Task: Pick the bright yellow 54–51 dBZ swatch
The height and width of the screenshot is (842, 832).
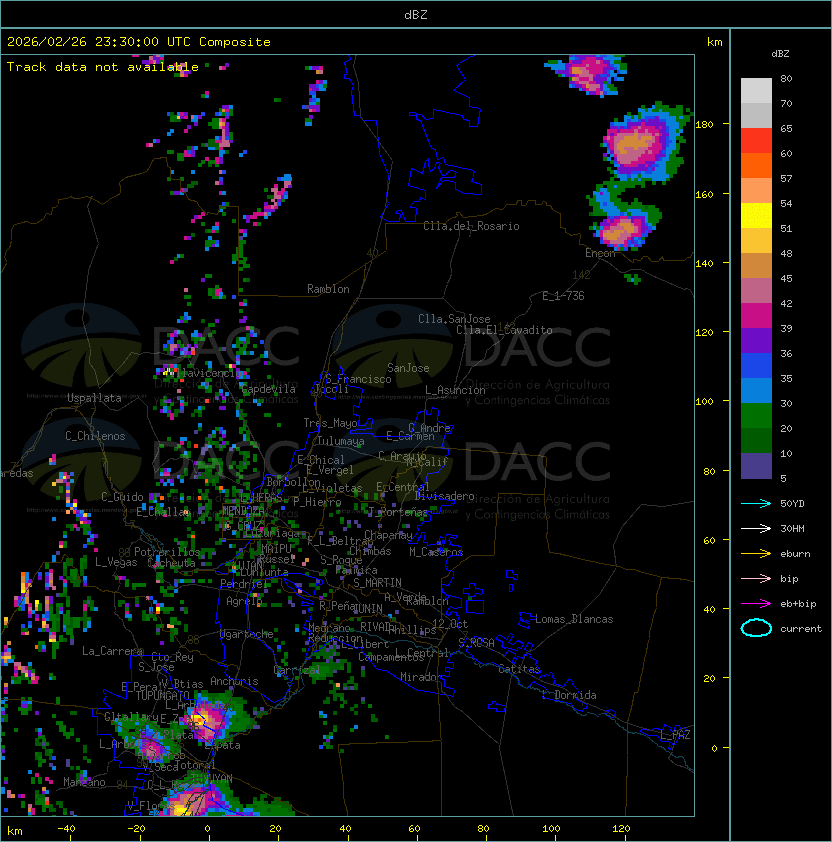Action: coord(756,215)
